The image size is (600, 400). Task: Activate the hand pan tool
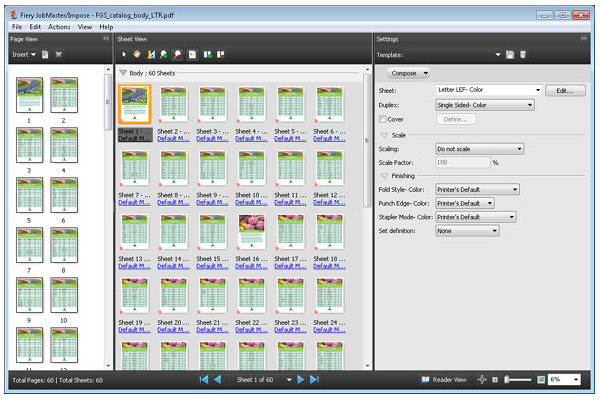click(x=137, y=54)
